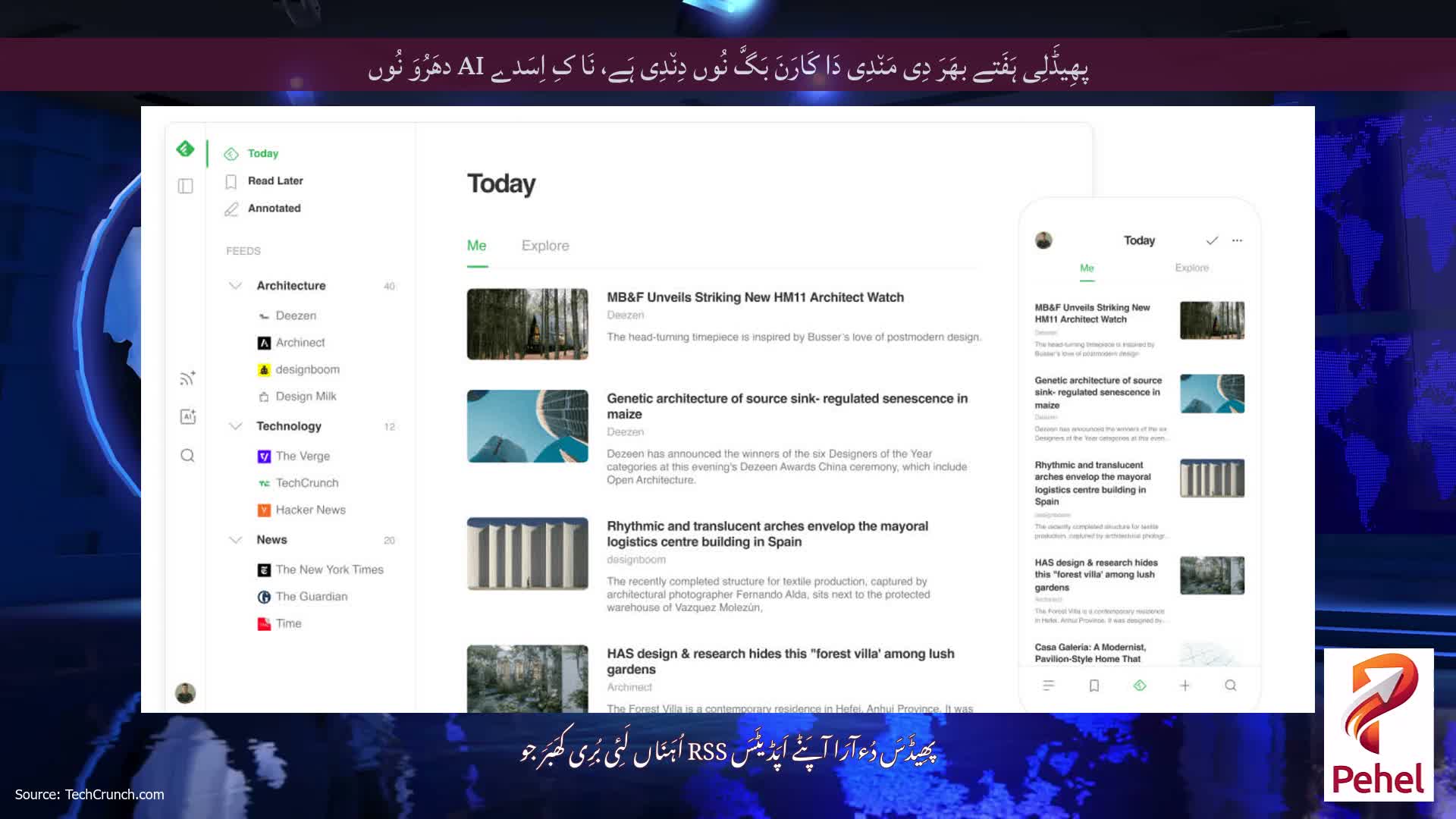Tap the mobile plus add icon

(1185, 686)
